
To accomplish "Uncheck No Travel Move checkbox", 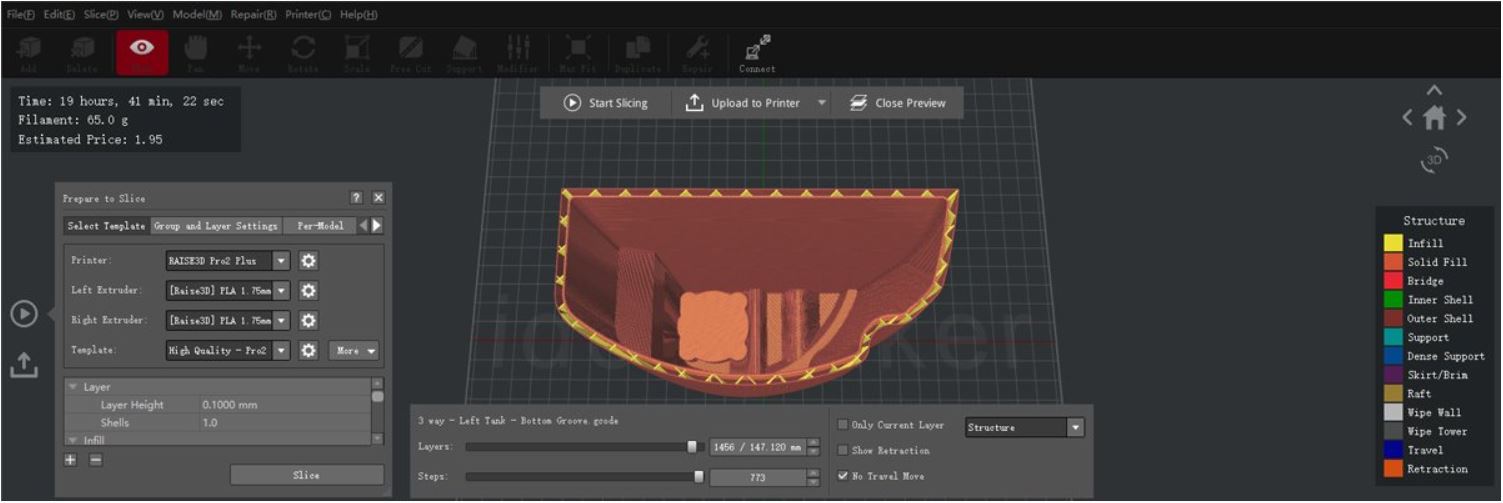I will pos(843,476).
